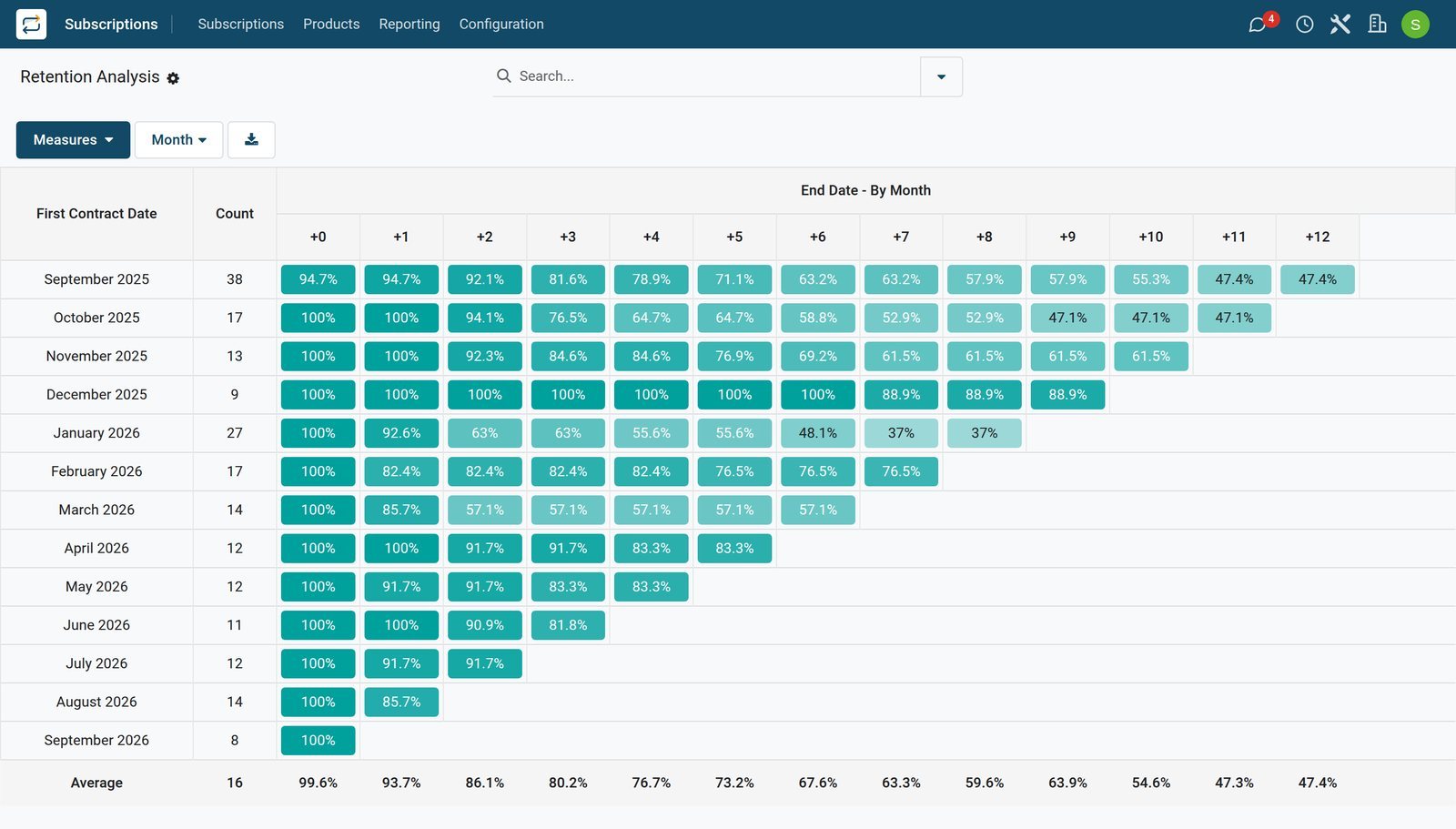Open the Subscriptions menu item
The height and width of the screenshot is (829, 1456).
pyautogui.click(x=240, y=24)
